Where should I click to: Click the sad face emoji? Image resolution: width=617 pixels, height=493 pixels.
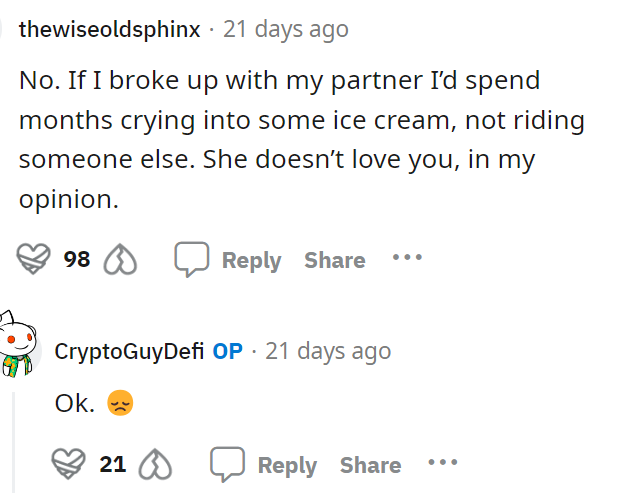[x=120, y=404]
